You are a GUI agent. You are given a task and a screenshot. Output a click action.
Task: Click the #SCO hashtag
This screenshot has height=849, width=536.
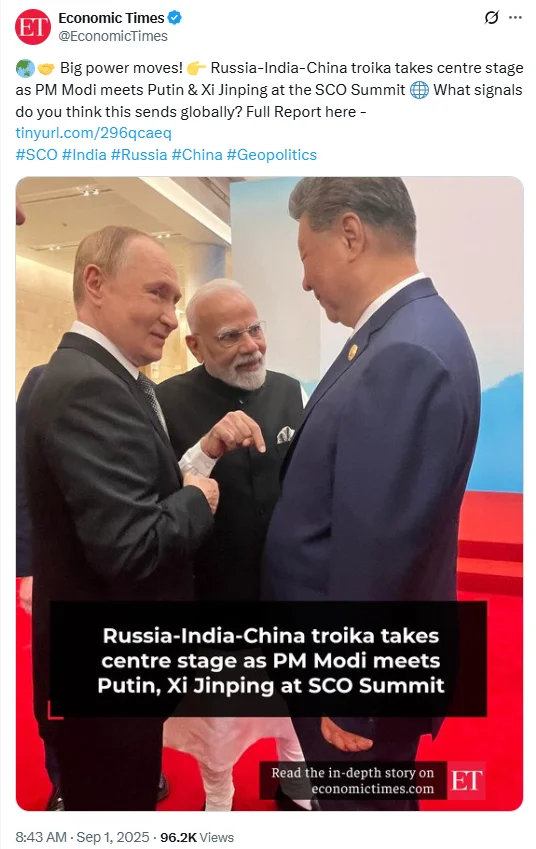36,155
